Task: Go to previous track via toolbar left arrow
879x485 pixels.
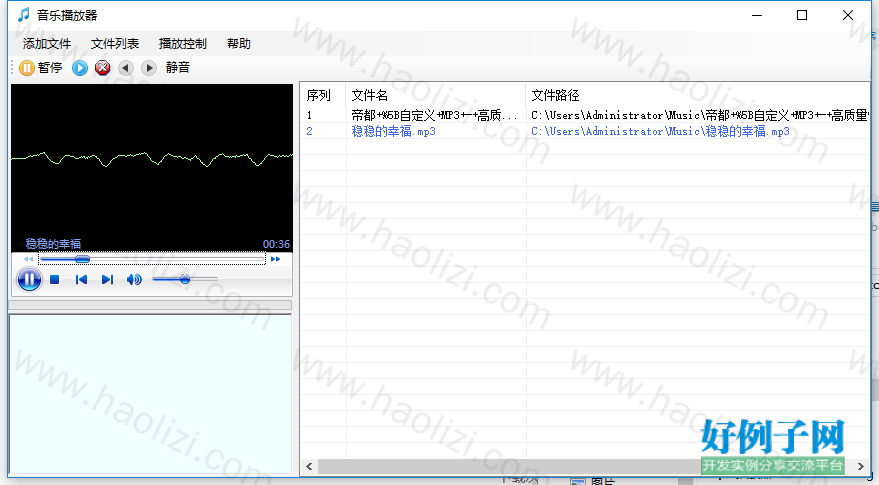Action: pos(126,68)
